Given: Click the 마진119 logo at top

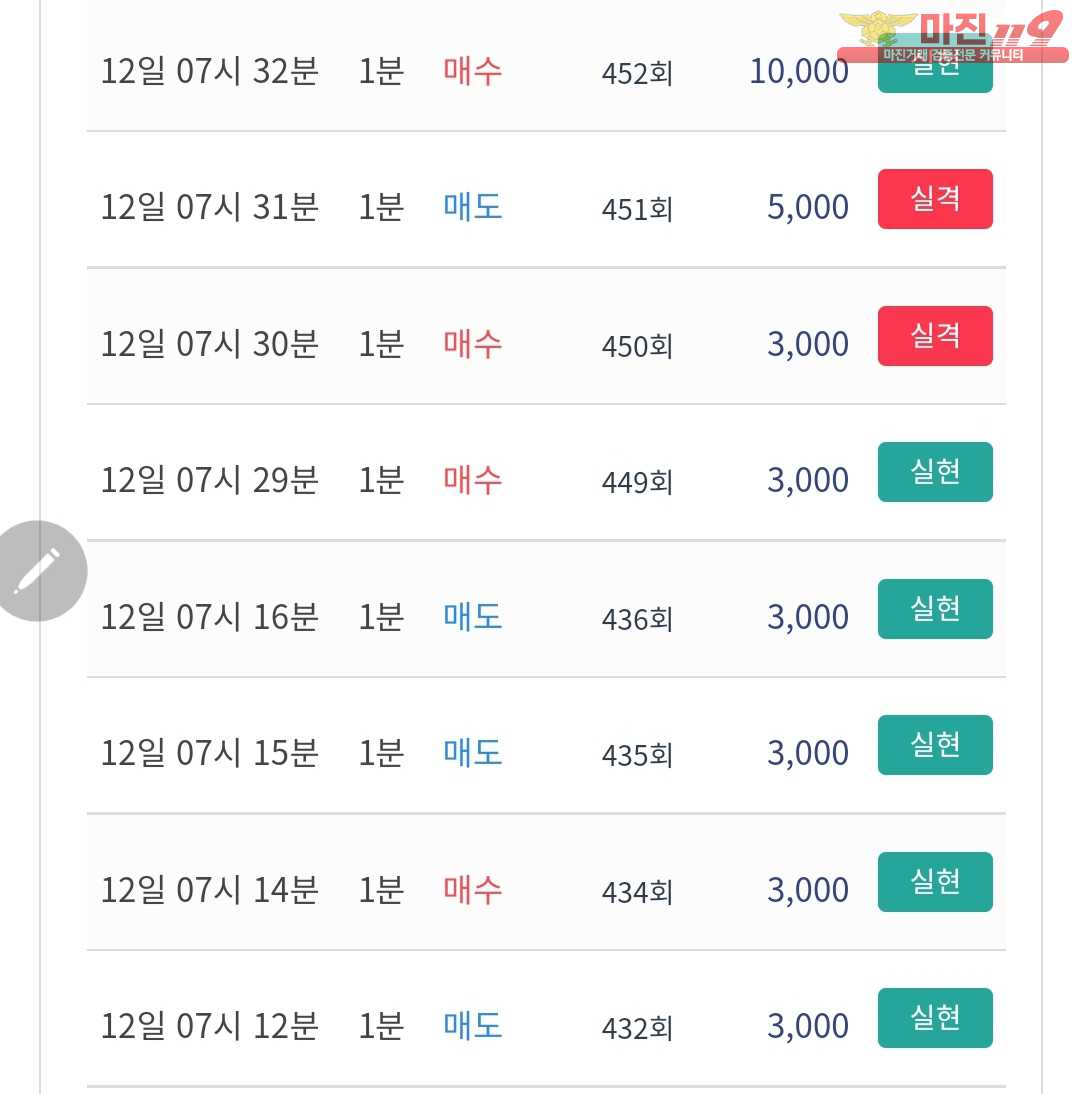Looking at the screenshot, I should click(951, 38).
